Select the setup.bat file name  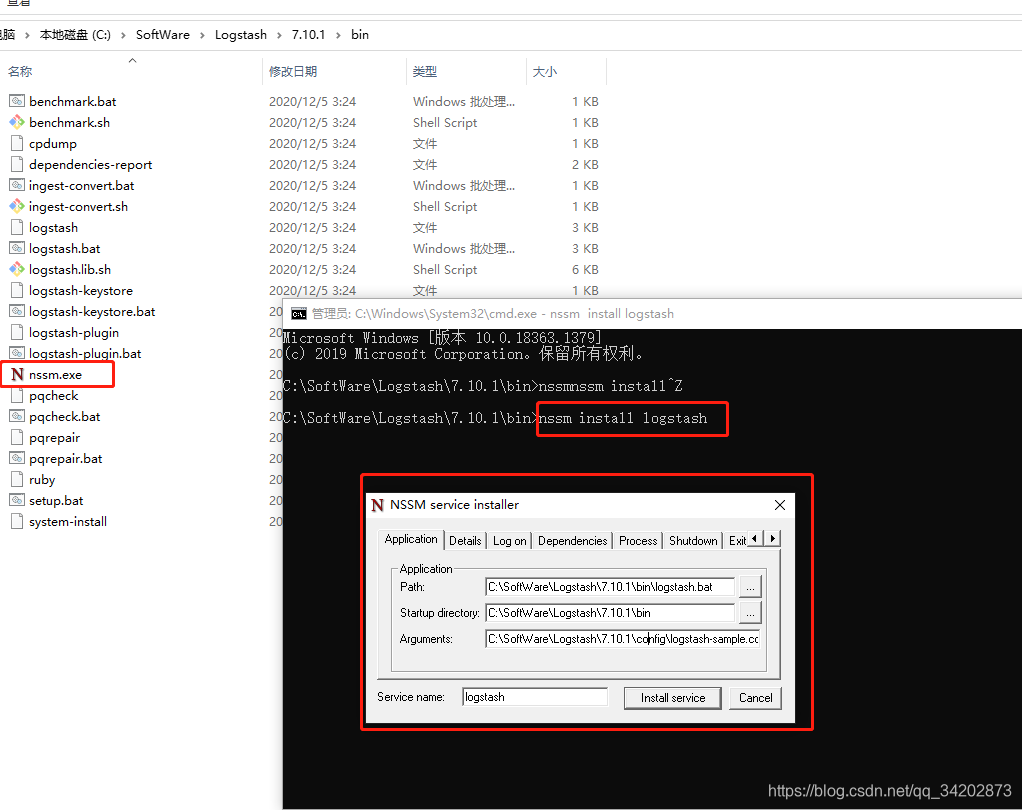(56, 500)
